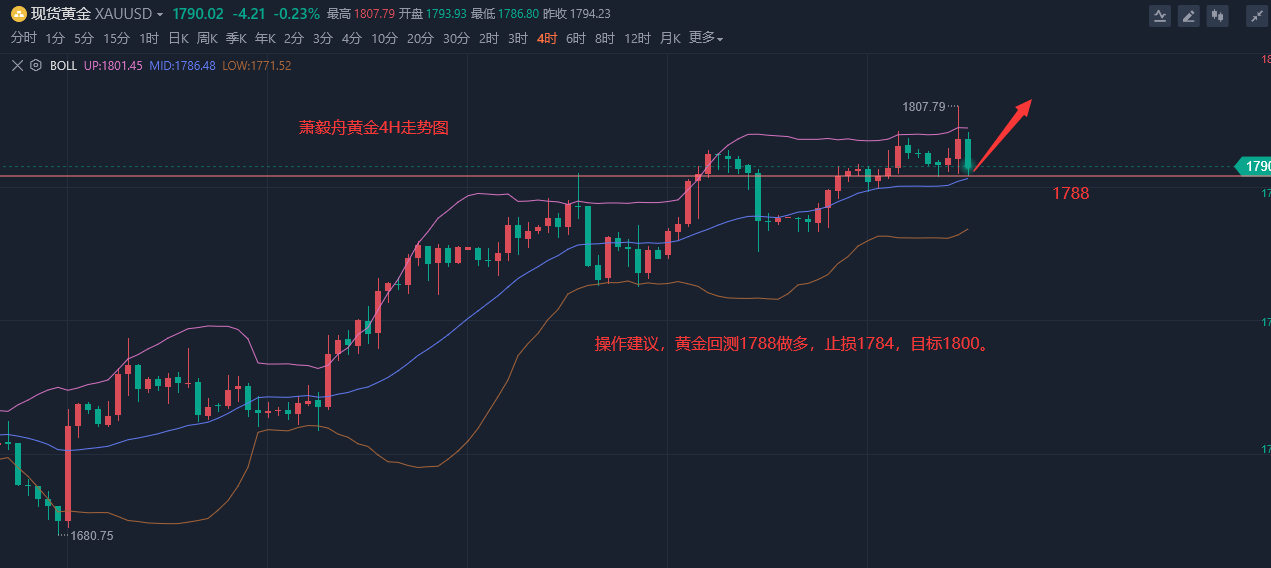Select the 10分 timeframe

(x=385, y=38)
